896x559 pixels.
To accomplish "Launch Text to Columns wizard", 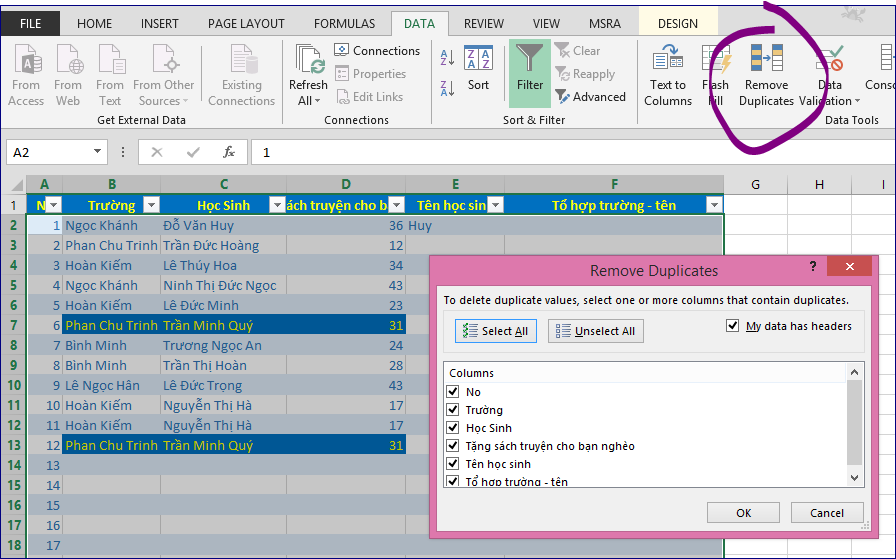I will pos(668,75).
